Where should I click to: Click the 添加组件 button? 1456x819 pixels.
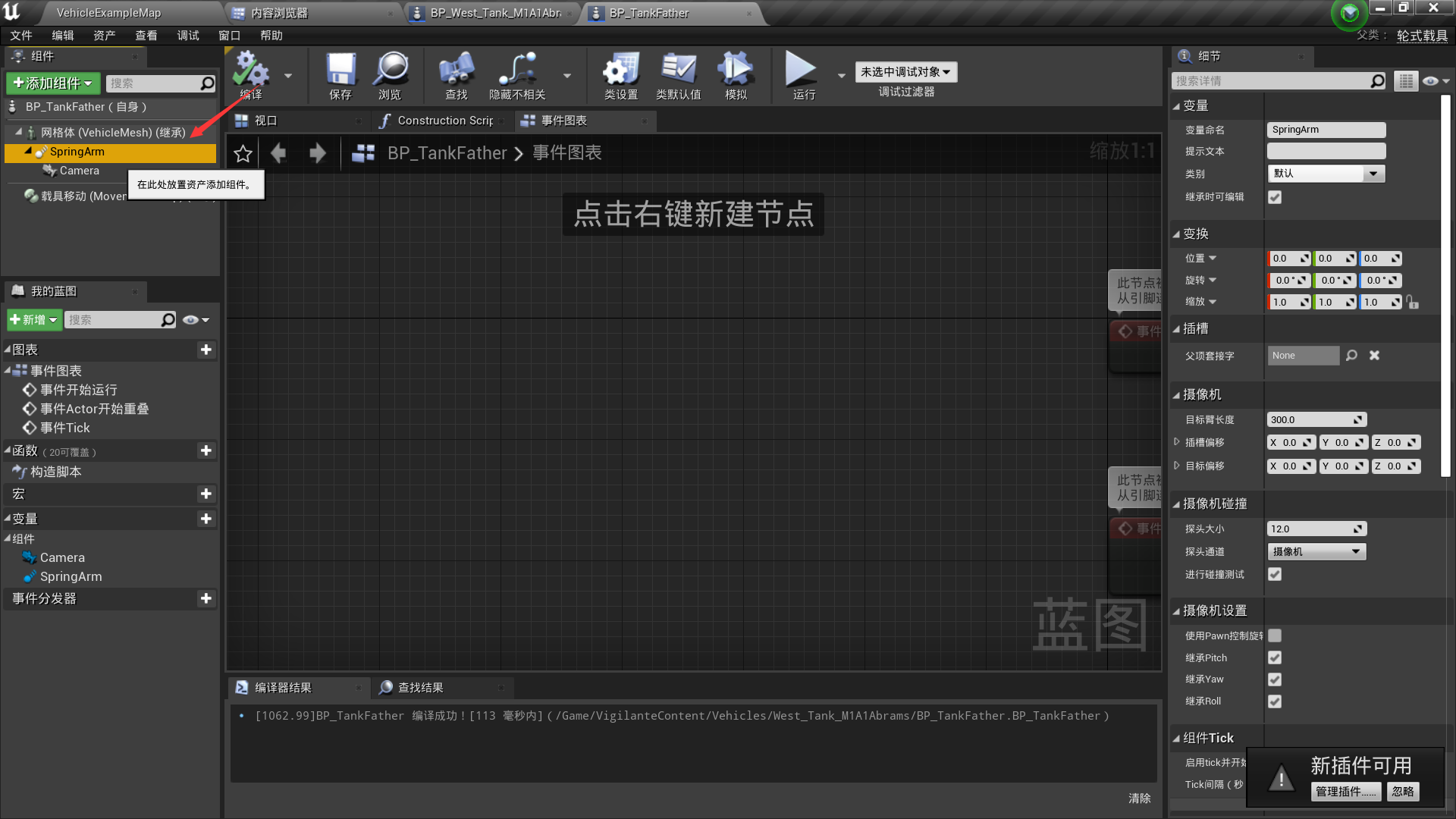pos(53,83)
